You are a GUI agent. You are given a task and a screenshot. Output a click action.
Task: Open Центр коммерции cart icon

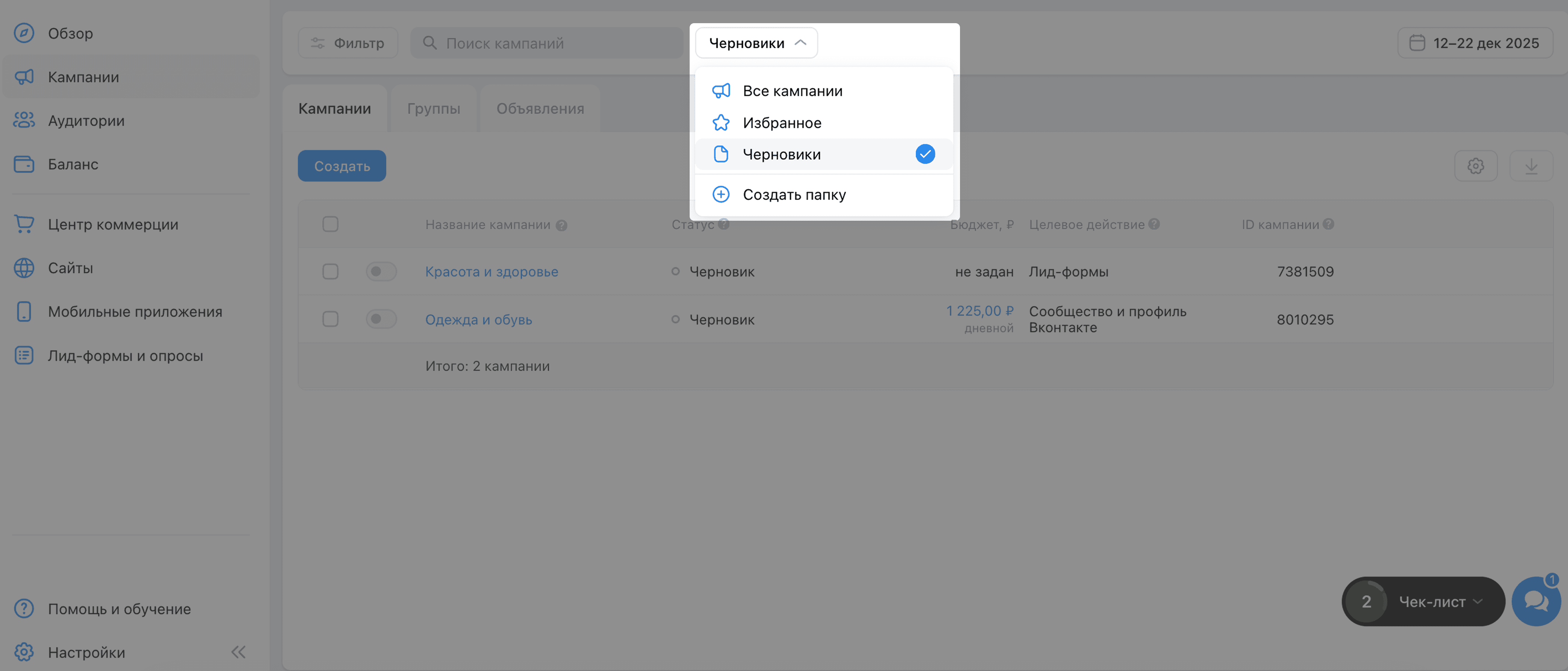(24, 223)
